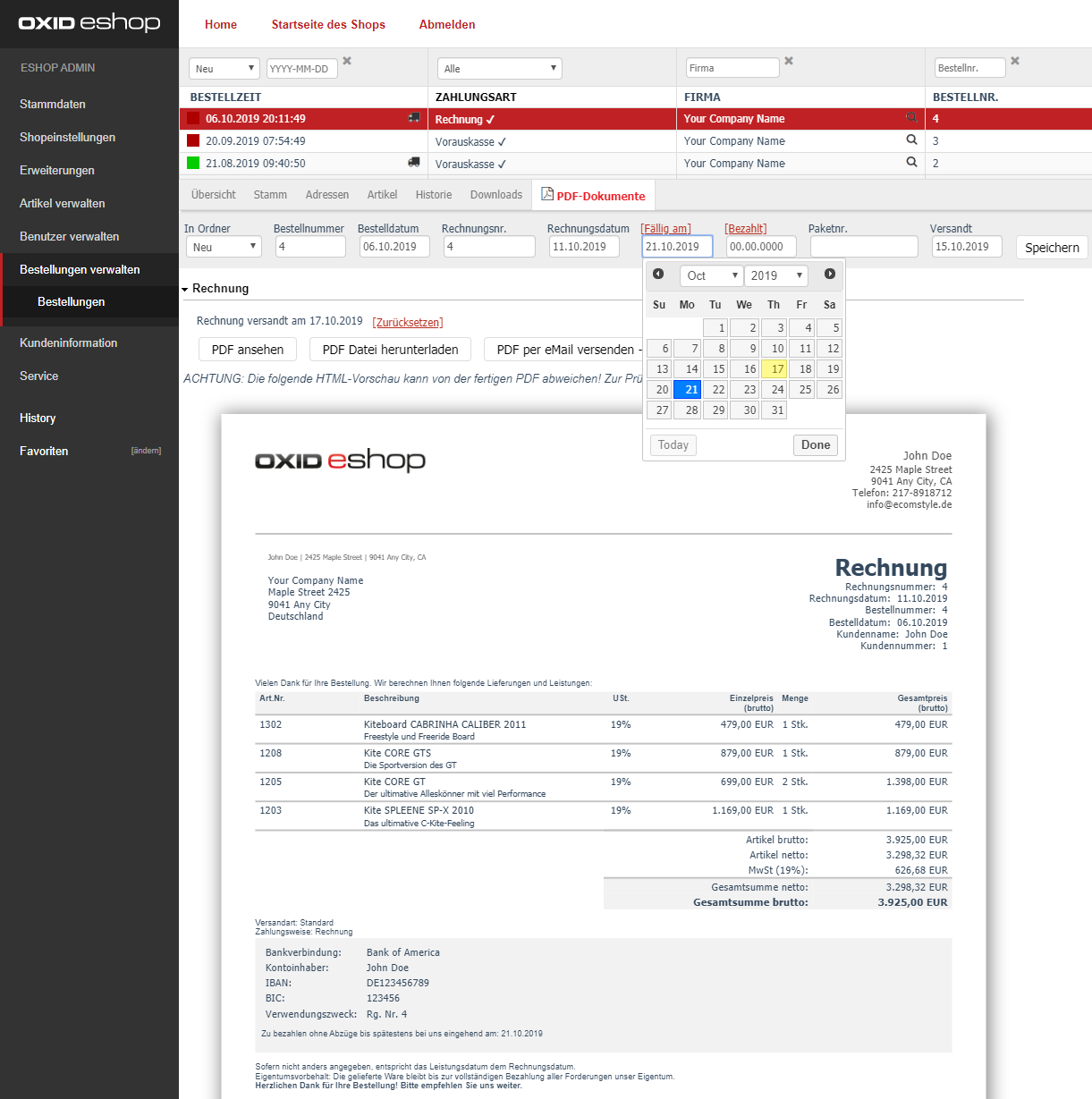Focus the Versandt date field
The width and height of the screenshot is (1092, 1099).
(x=967, y=247)
